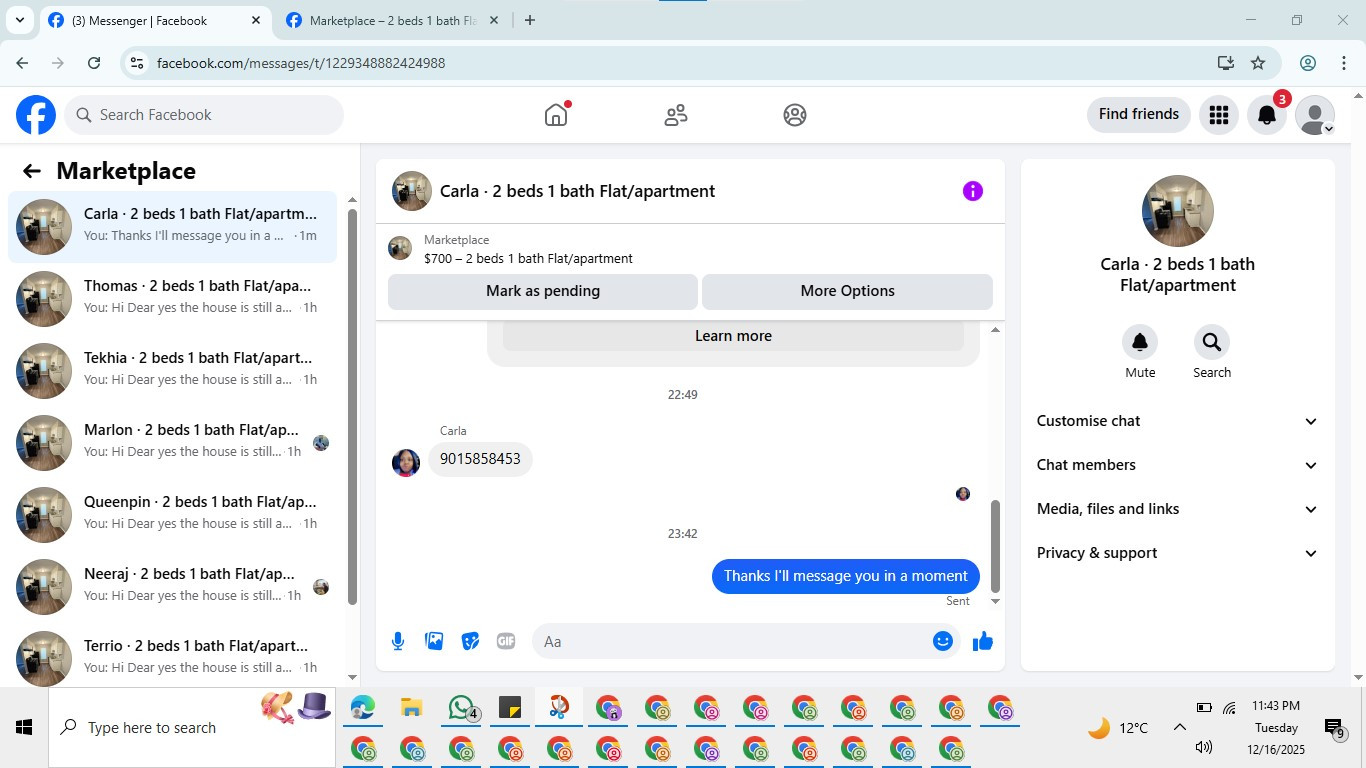Click the conversation list scrollbar

point(352,407)
